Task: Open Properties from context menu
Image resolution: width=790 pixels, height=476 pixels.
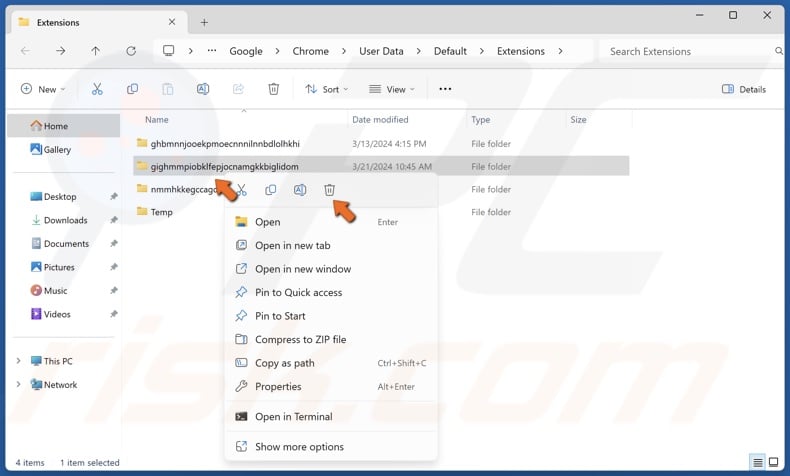Action: coord(331,386)
